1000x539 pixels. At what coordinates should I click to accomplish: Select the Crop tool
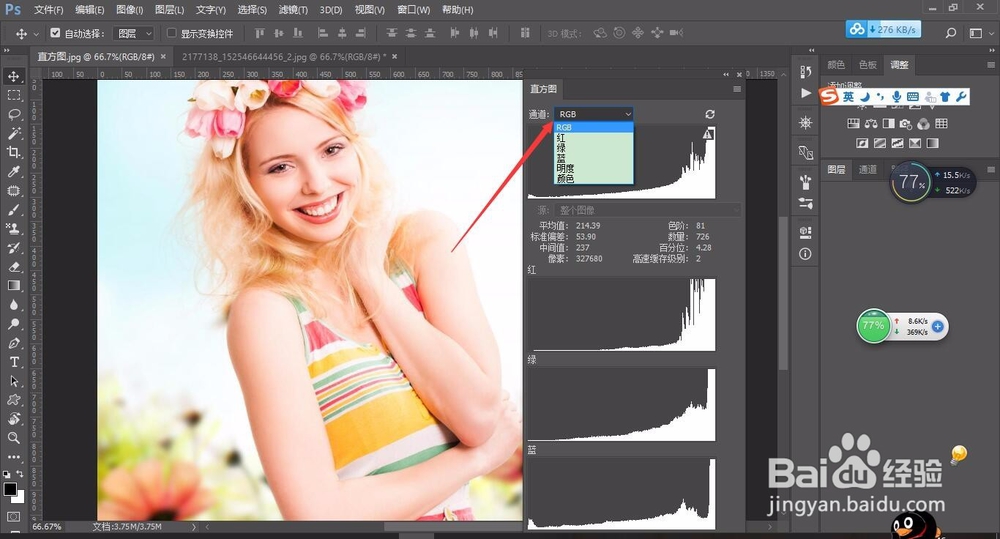coord(13,152)
